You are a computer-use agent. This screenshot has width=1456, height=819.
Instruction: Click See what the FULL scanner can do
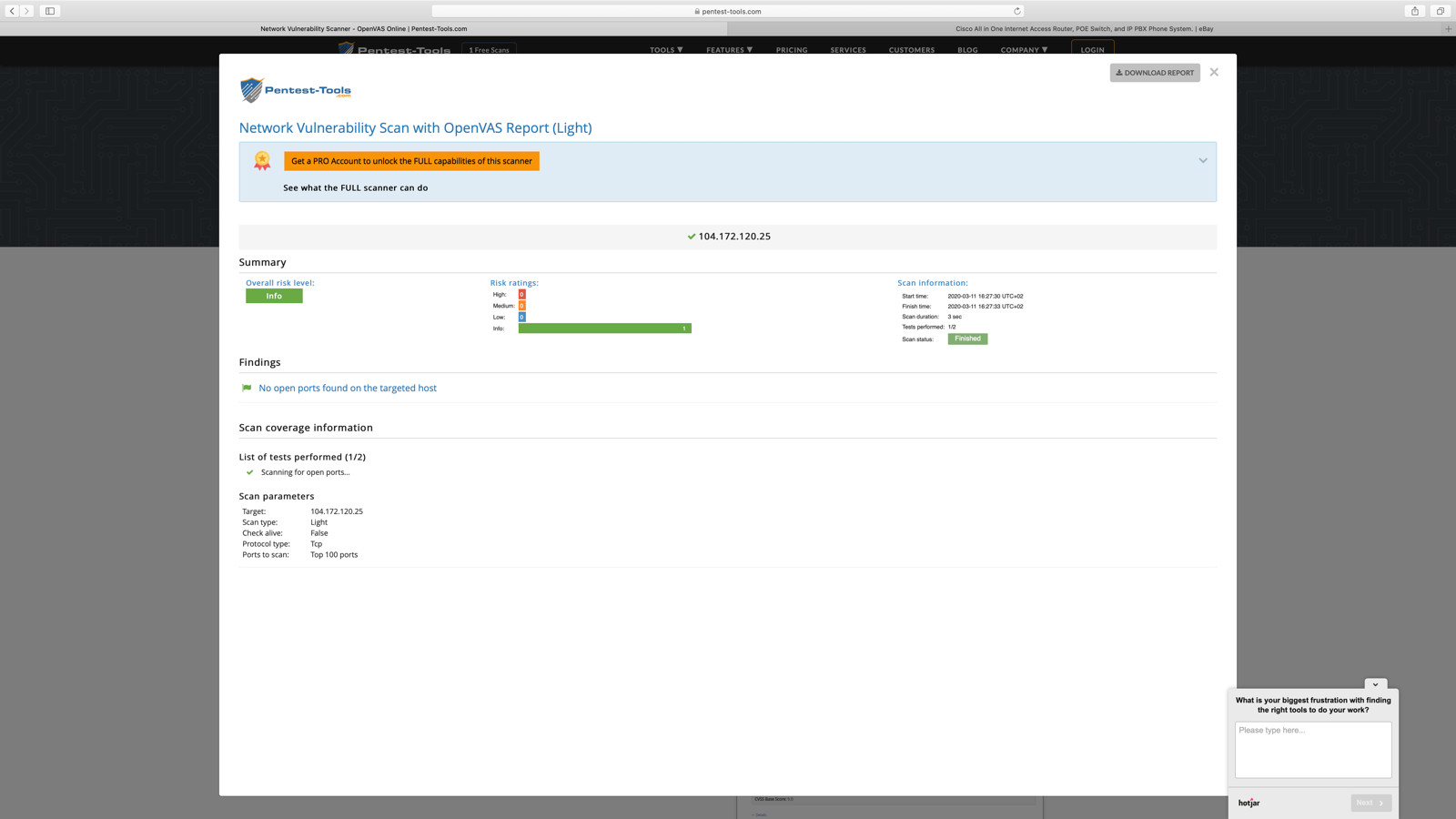click(355, 187)
